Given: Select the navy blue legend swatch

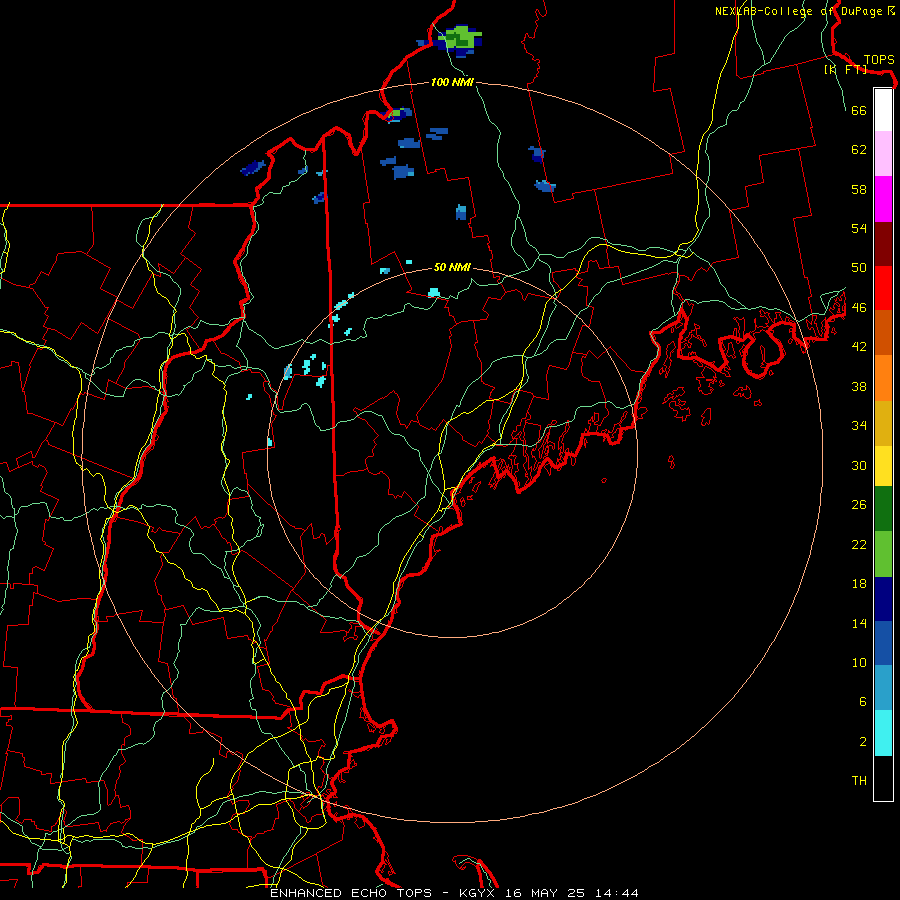Looking at the screenshot, I should 883,599.
